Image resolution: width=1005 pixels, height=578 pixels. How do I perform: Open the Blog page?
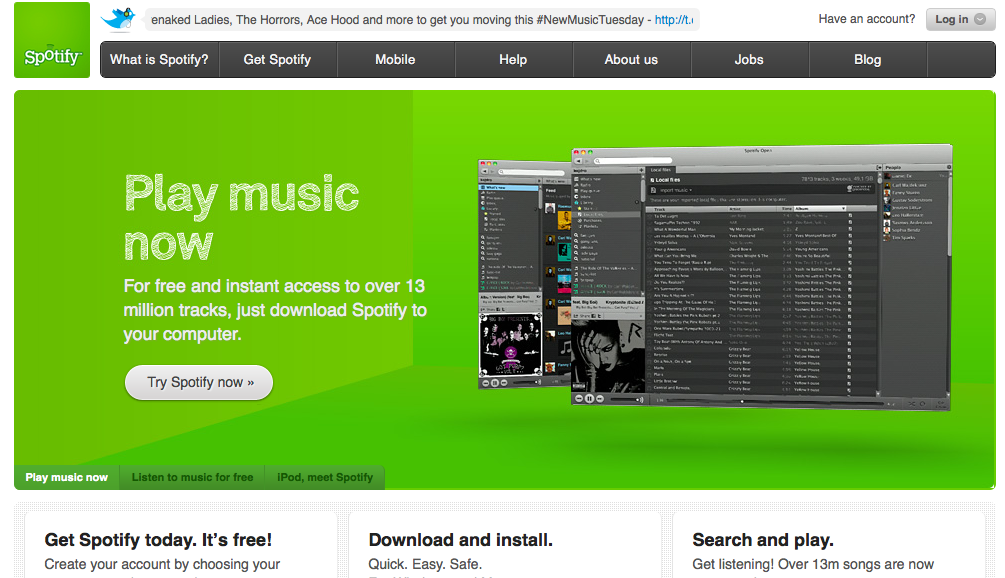tap(868, 60)
